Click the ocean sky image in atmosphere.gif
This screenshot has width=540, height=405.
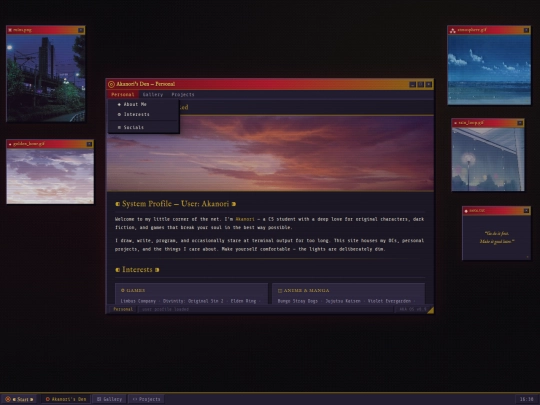point(489,70)
